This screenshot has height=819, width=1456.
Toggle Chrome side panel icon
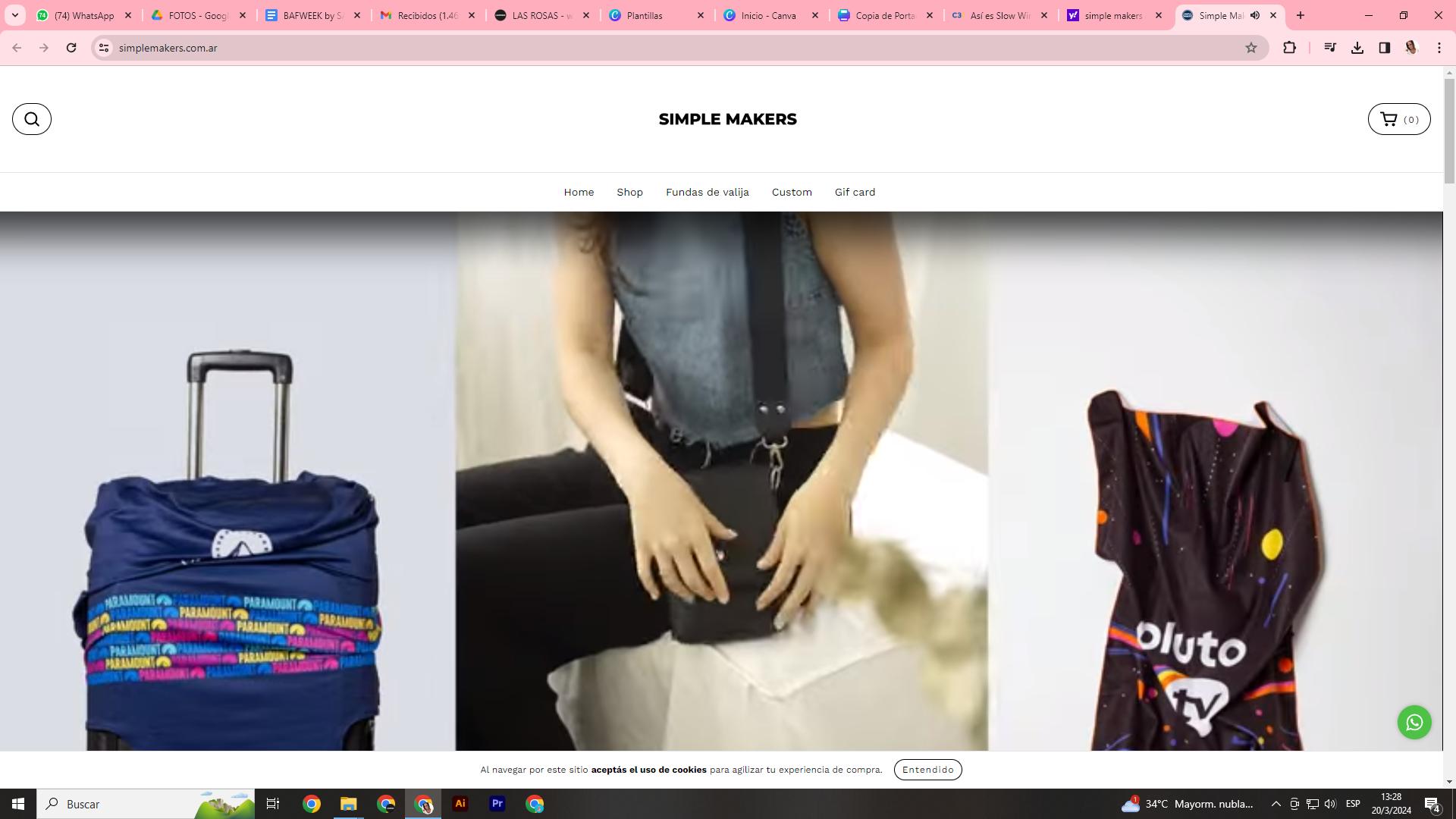1384,48
